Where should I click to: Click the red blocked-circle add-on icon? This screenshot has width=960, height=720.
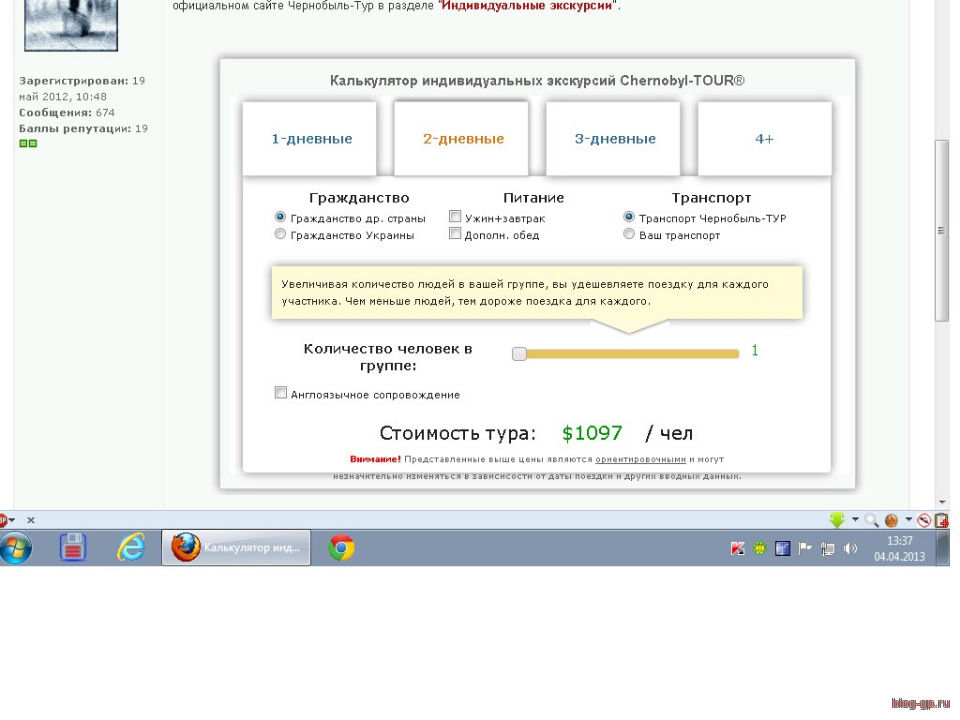pos(924,520)
